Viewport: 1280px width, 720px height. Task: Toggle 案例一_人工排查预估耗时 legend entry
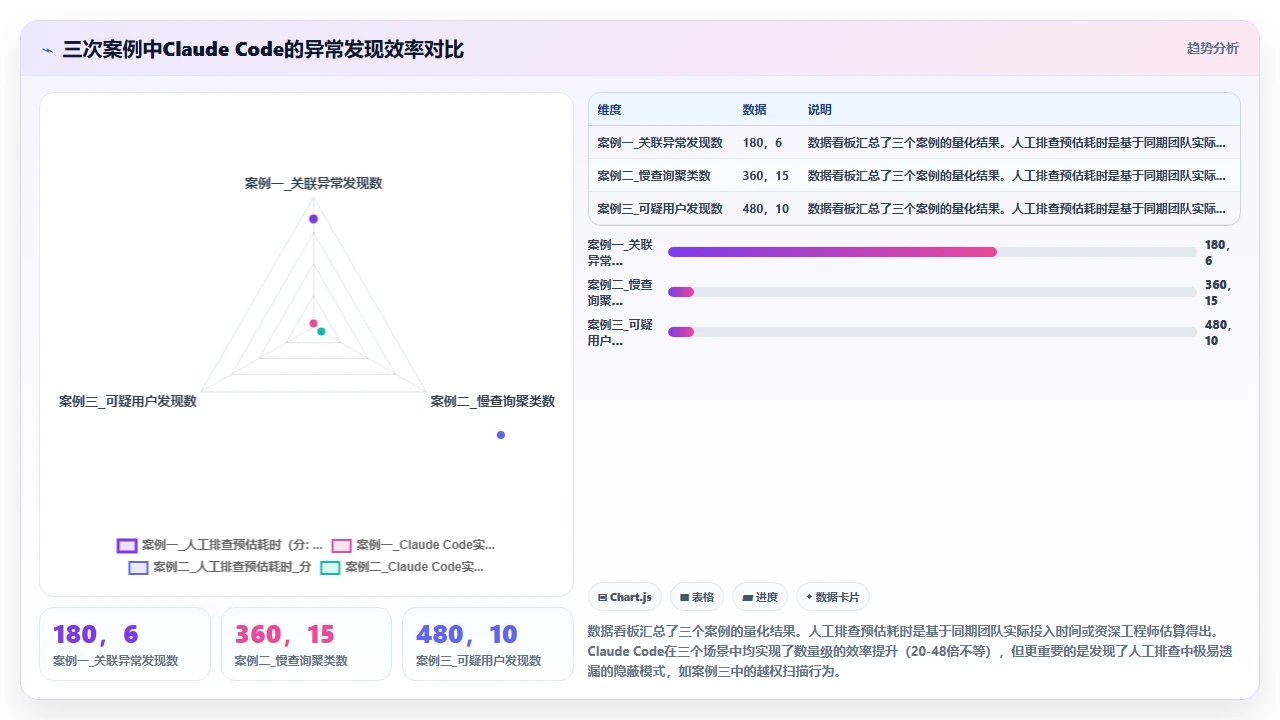click(220, 545)
